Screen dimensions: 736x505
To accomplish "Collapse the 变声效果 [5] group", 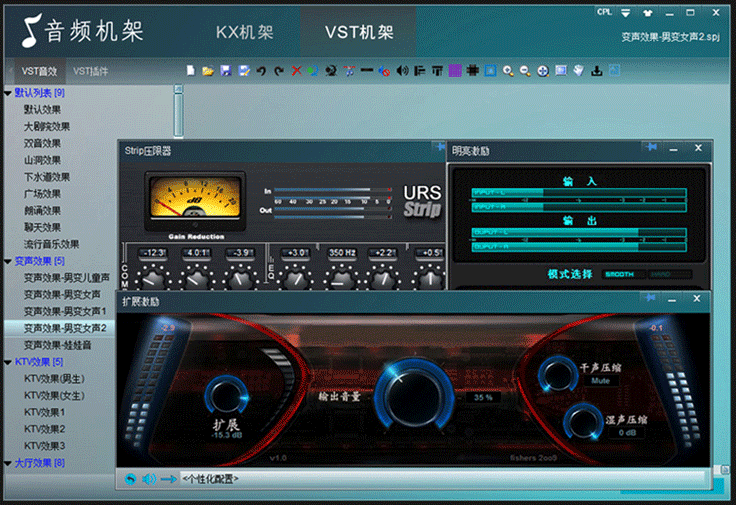I will point(8,261).
